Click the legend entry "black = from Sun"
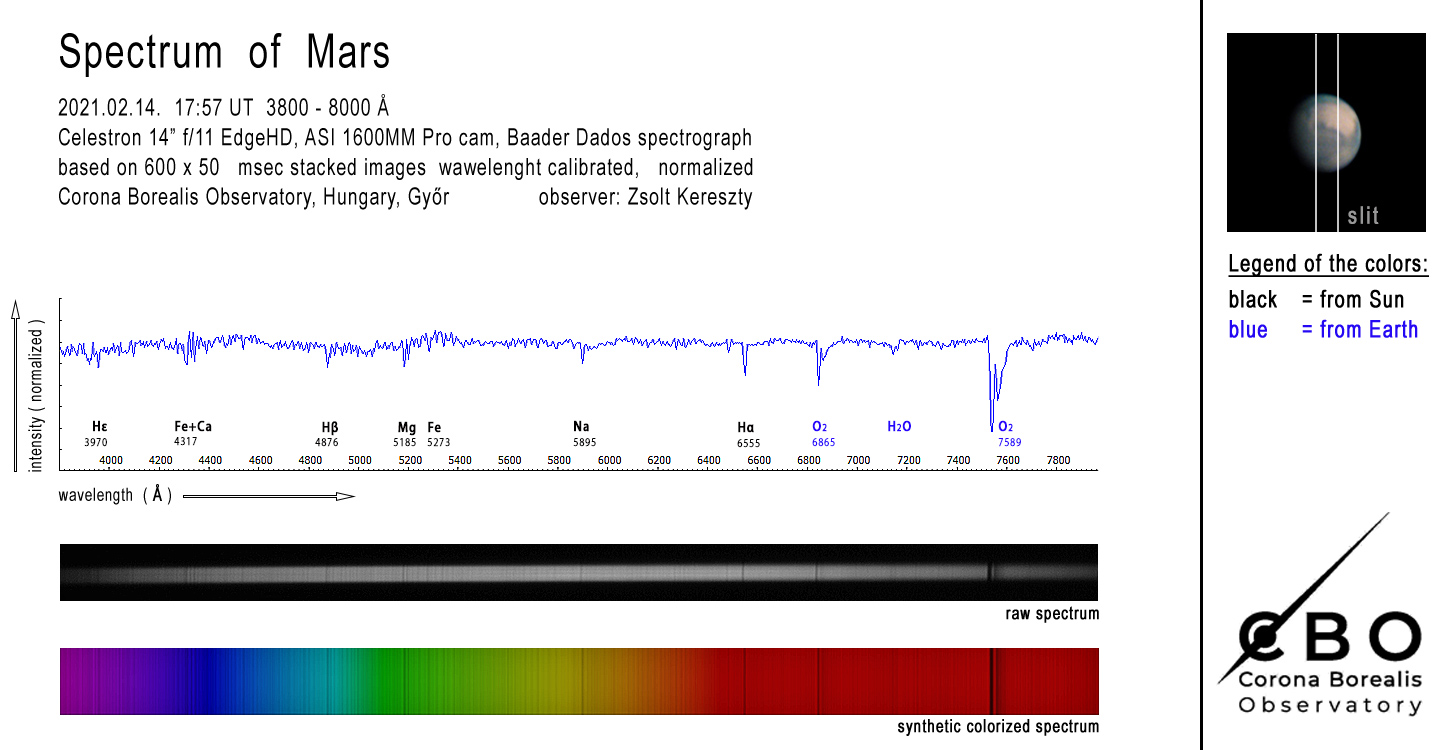The width and height of the screenshot is (1450, 750). 1316,299
